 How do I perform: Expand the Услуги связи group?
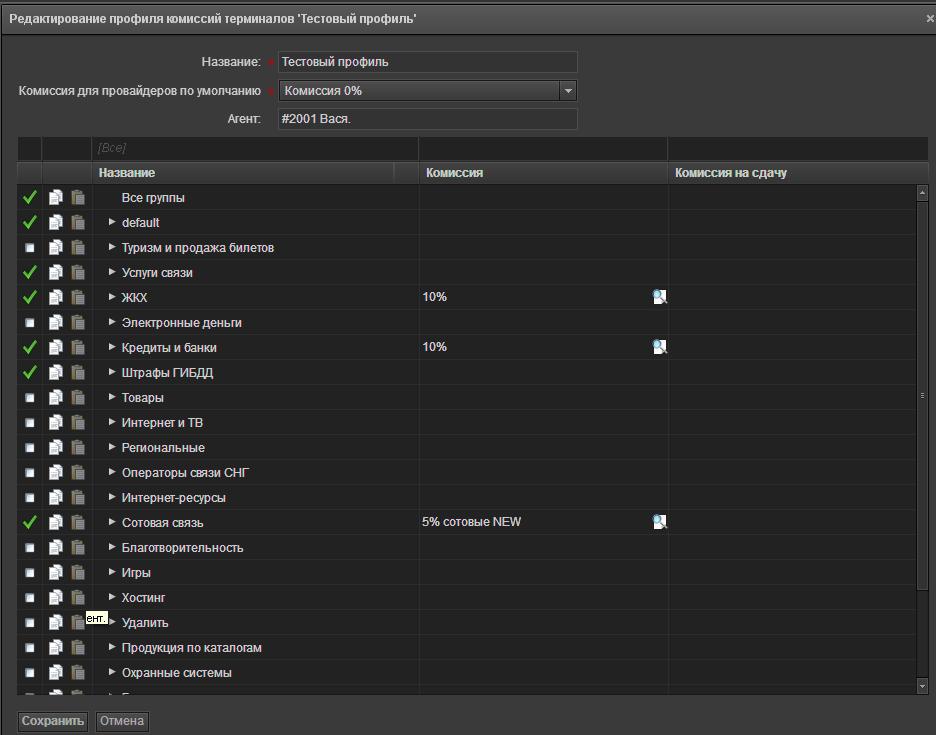(x=112, y=272)
